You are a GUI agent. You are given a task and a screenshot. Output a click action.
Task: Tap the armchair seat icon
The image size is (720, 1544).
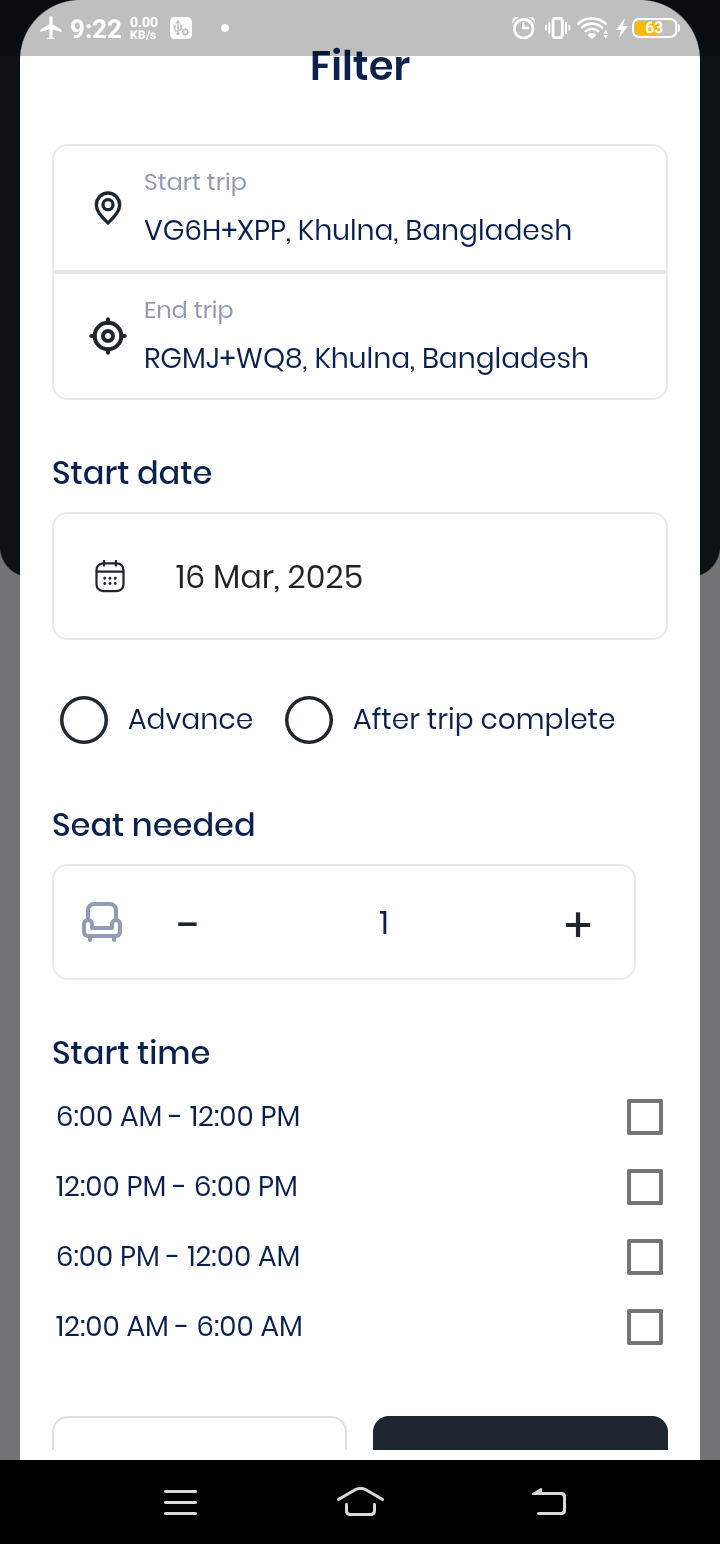coord(102,923)
